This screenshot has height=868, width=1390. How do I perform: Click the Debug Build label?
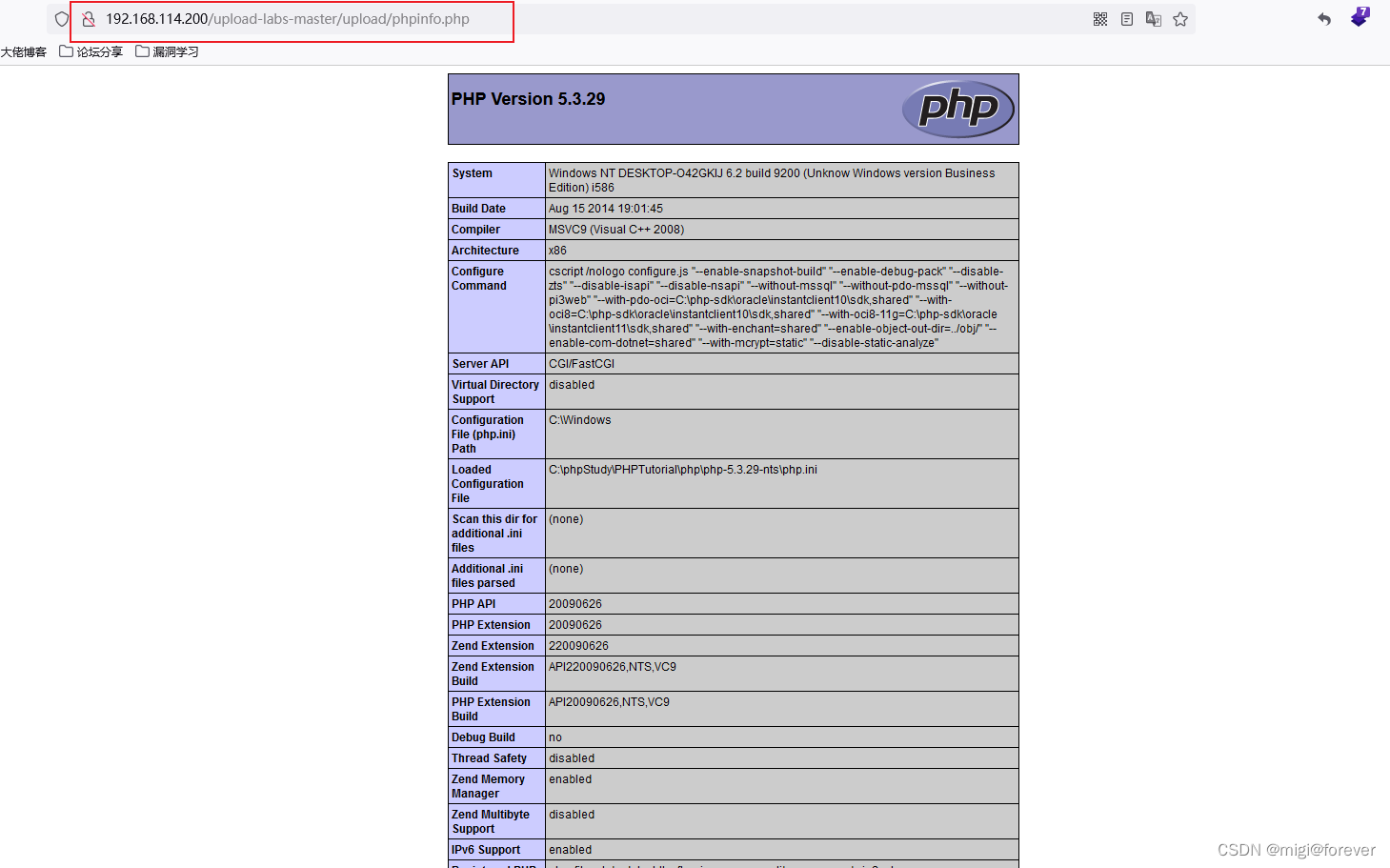coord(483,737)
